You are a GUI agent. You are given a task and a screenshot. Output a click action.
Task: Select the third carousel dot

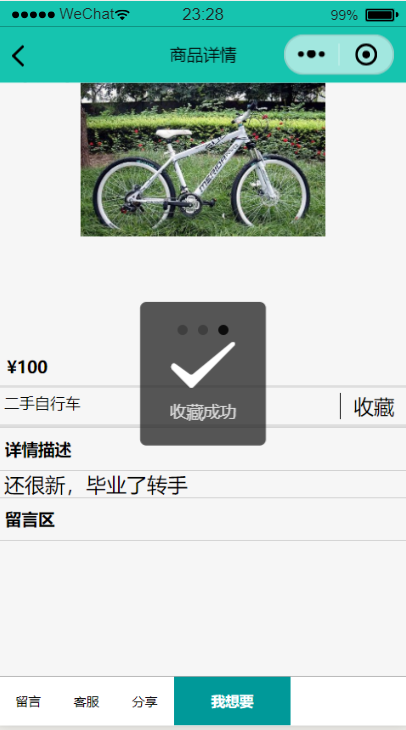[x=223, y=330]
